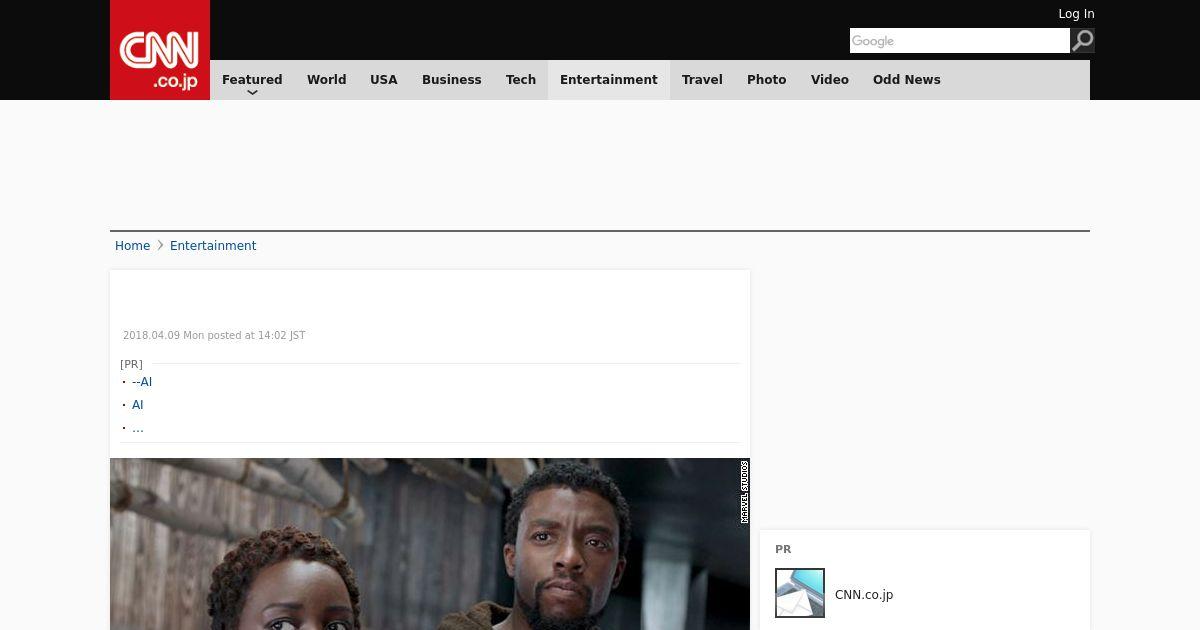Click the magnifier search icon

[x=1082, y=40]
